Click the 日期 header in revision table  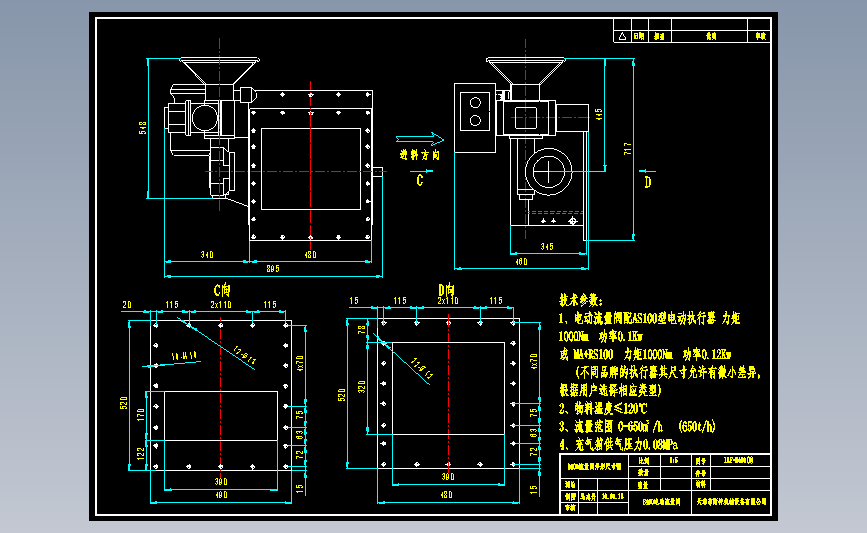tap(639, 36)
